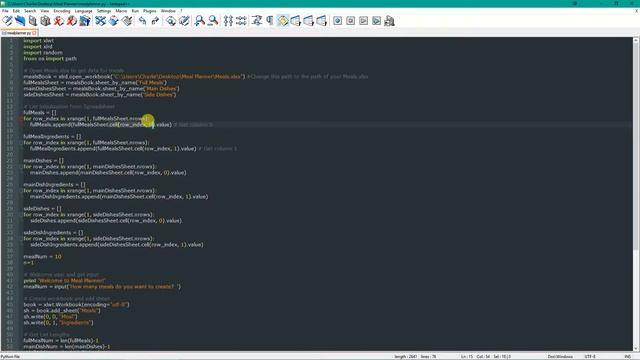Image resolution: width=640 pixels, height=360 pixels.
Task: Toggle synchronized vertical scrolling
Action: (228, 20)
